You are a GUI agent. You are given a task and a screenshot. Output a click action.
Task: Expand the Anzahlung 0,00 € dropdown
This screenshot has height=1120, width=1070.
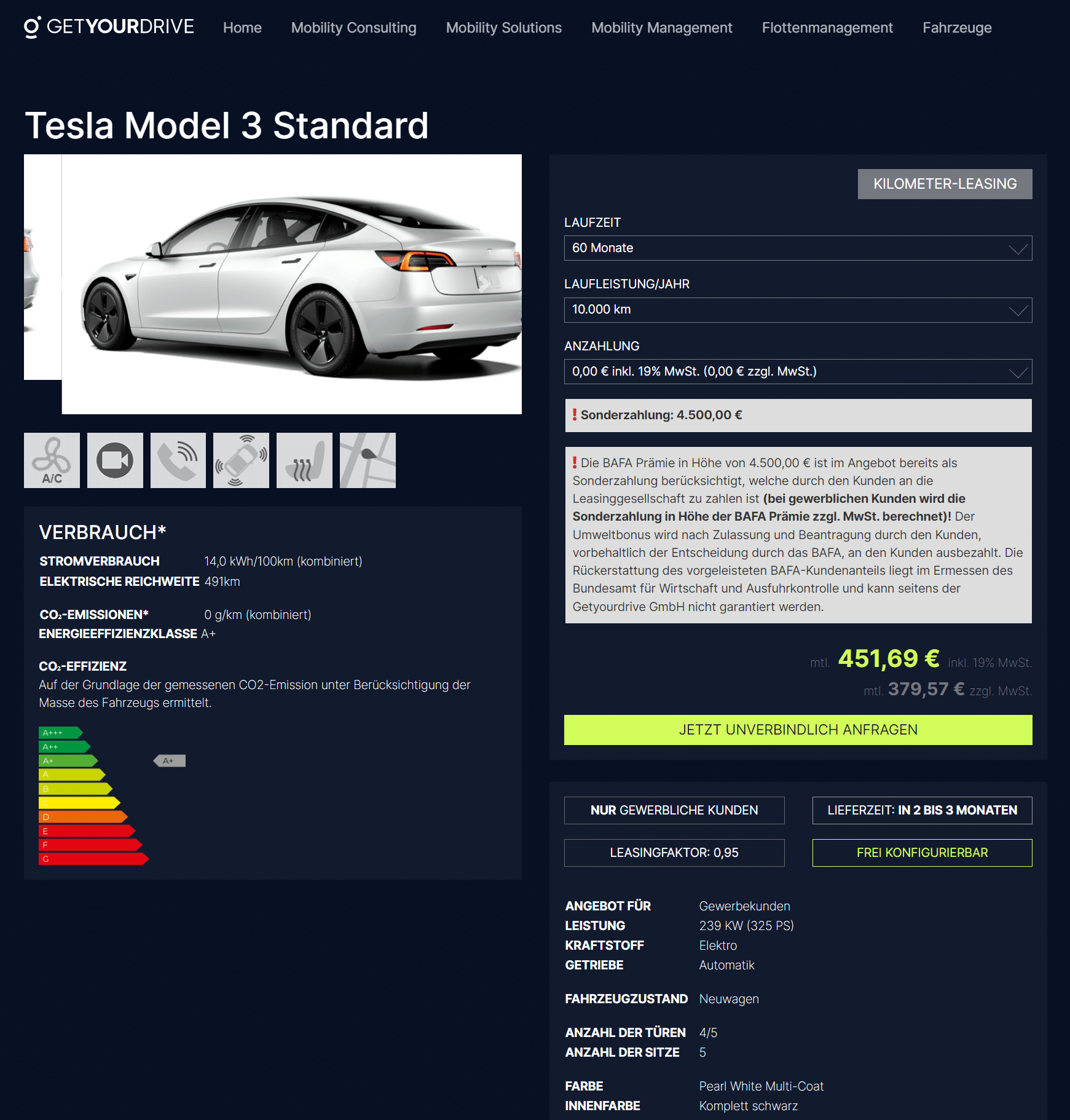pyautogui.click(x=798, y=372)
